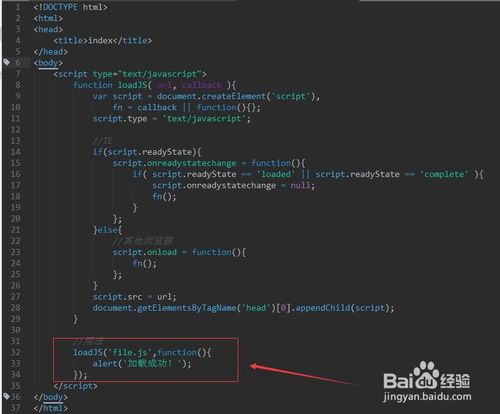Click the bookmark tag icon beside line 6
500x414 pixels.
pos(6,62)
